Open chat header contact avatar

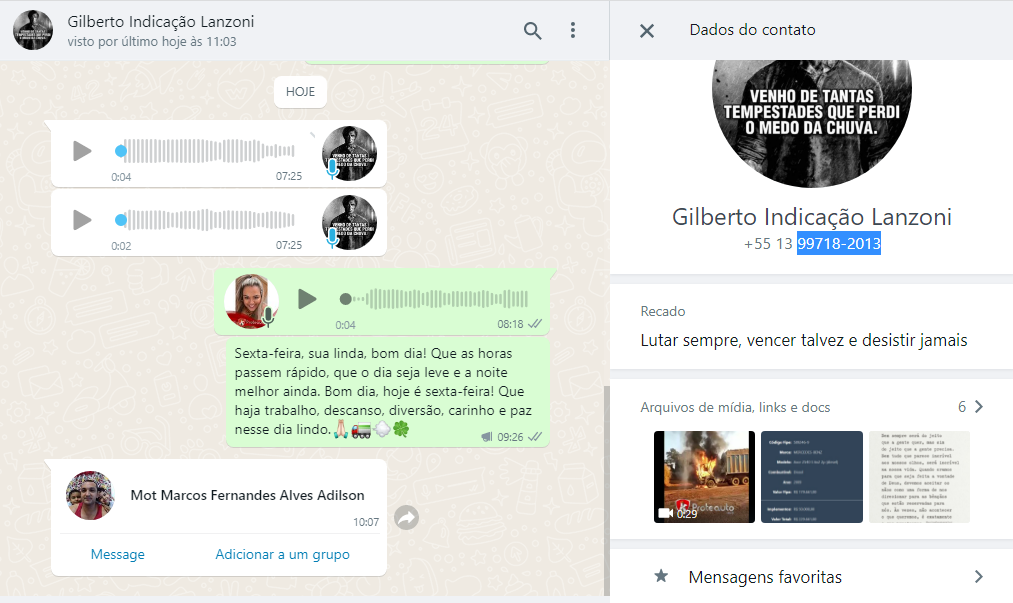point(32,30)
